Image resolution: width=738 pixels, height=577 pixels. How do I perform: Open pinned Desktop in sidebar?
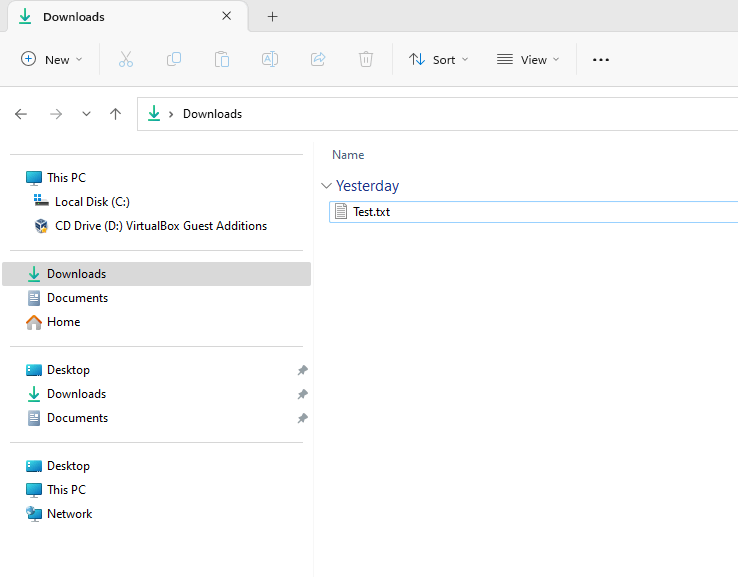tap(68, 370)
